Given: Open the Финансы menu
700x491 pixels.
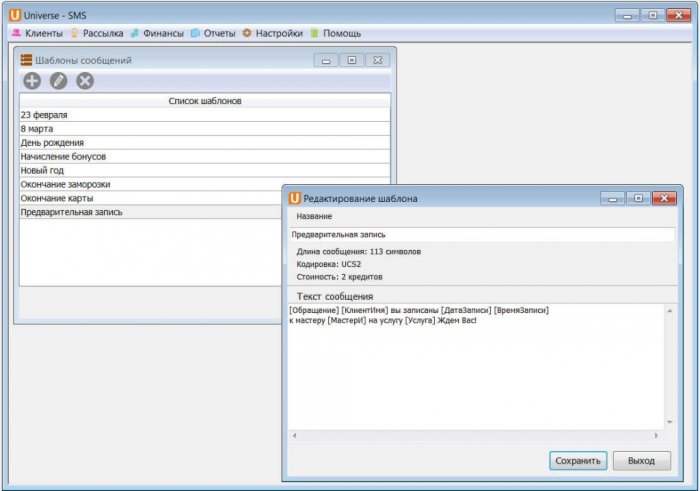Looking at the screenshot, I should coord(157,33).
